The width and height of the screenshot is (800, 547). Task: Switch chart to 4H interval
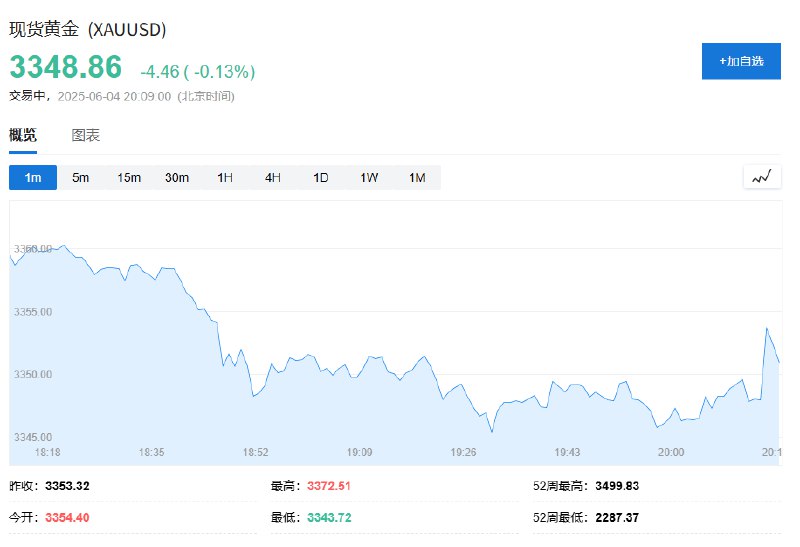click(x=272, y=178)
